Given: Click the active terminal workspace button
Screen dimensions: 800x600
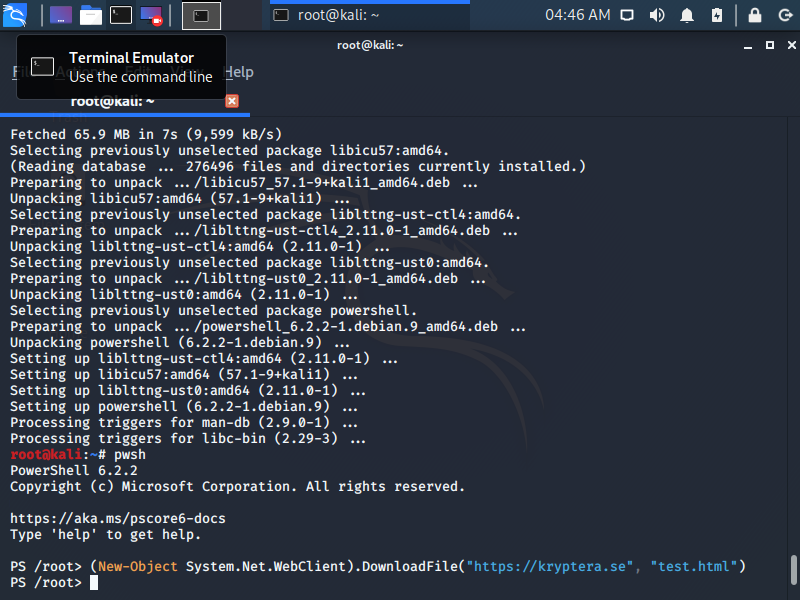Looking at the screenshot, I should [201, 15].
